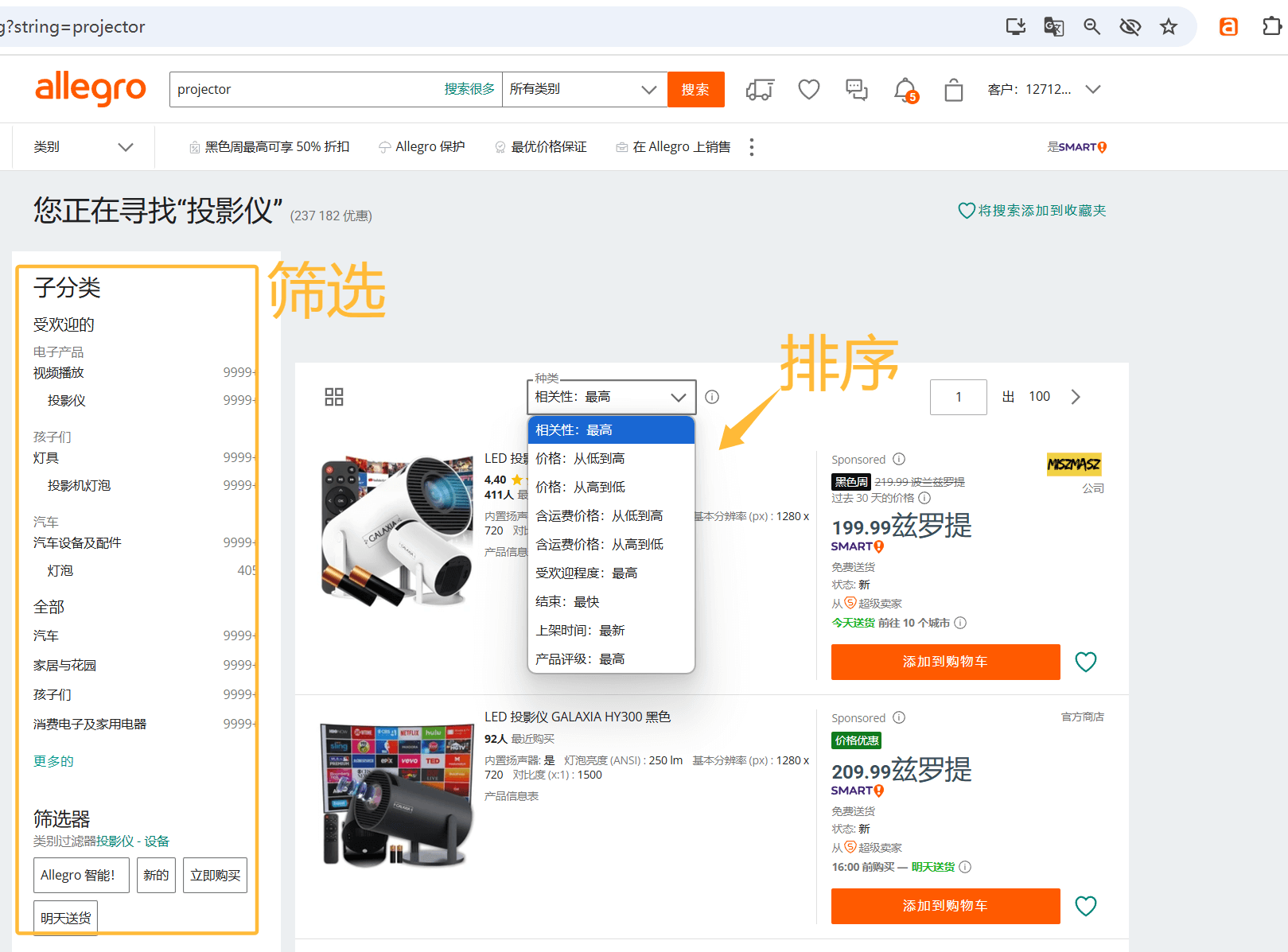This screenshot has width=1288, height=952.
Task: Select sort 含运费价格: 从高到低
Action: click(611, 545)
